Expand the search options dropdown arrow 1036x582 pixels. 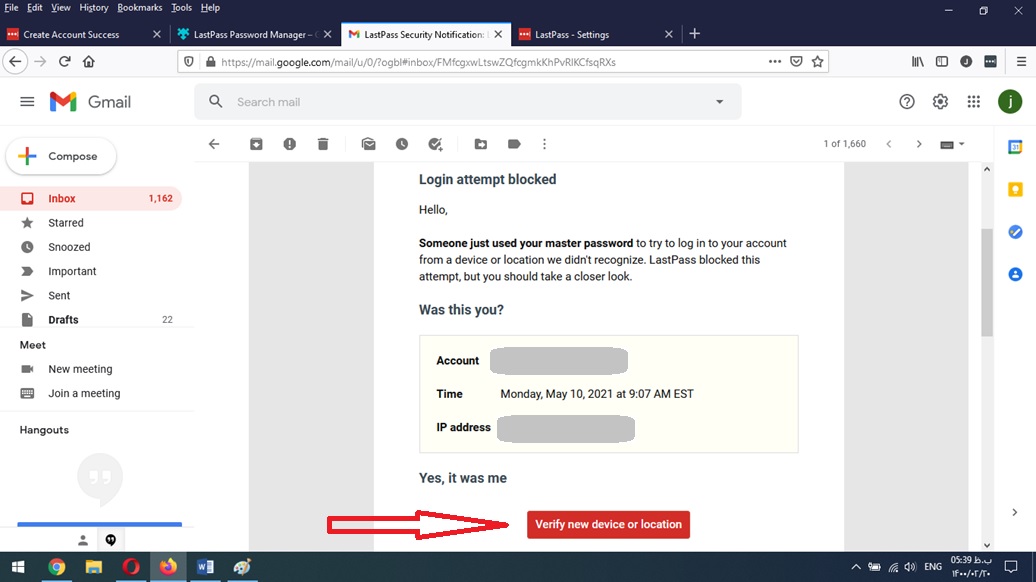pyautogui.click(x=720, y=102)
